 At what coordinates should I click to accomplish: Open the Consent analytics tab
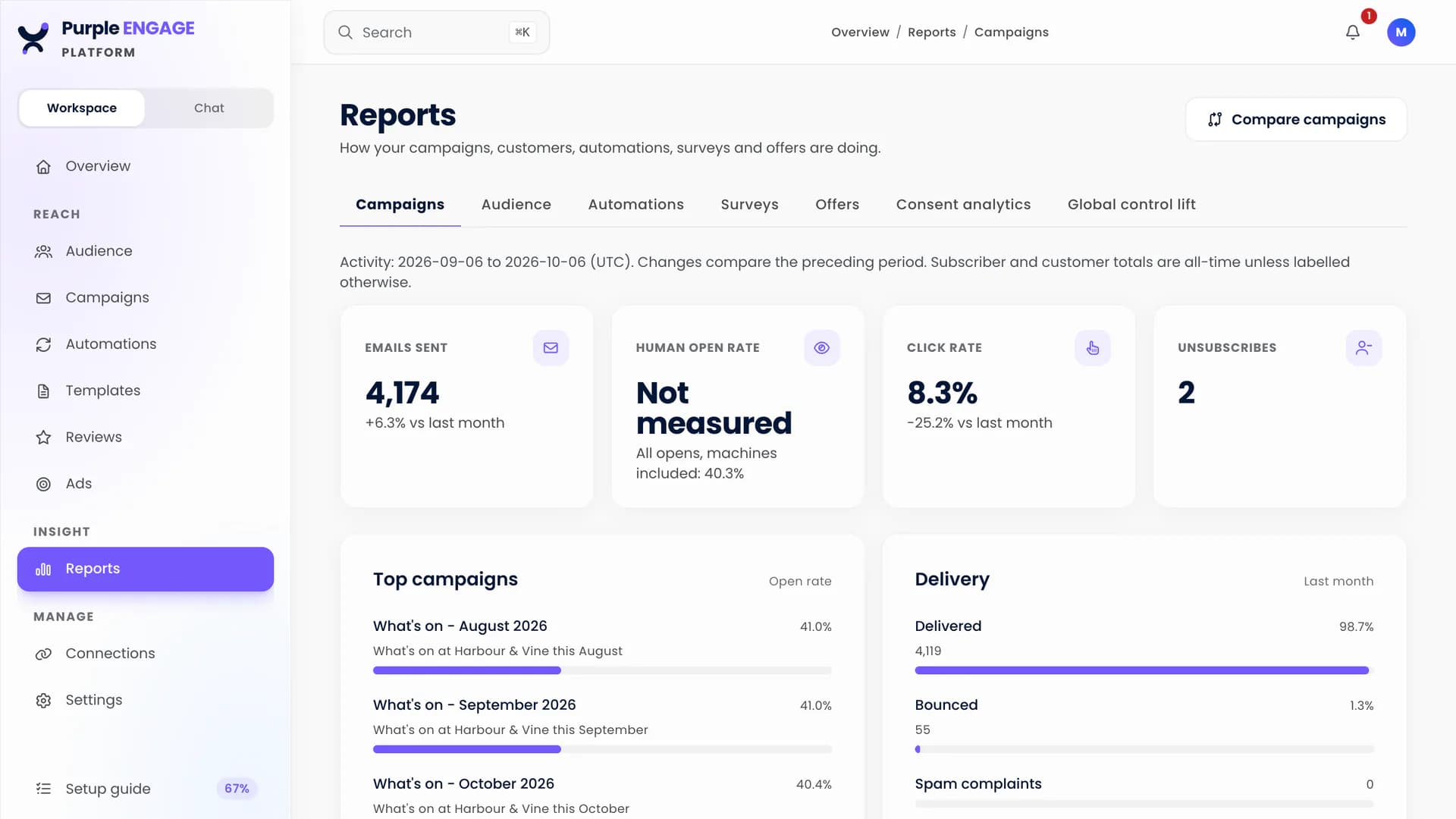click(x=963, y=204)
